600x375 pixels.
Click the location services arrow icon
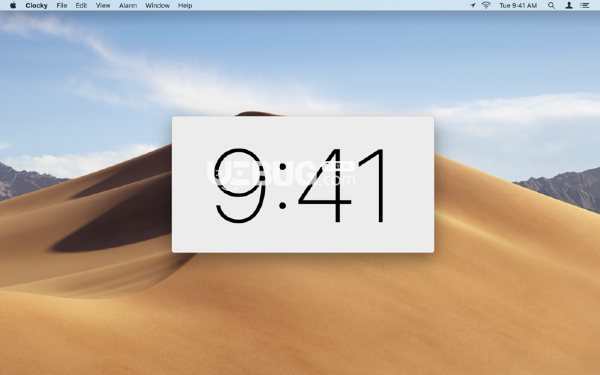[473, 5]
